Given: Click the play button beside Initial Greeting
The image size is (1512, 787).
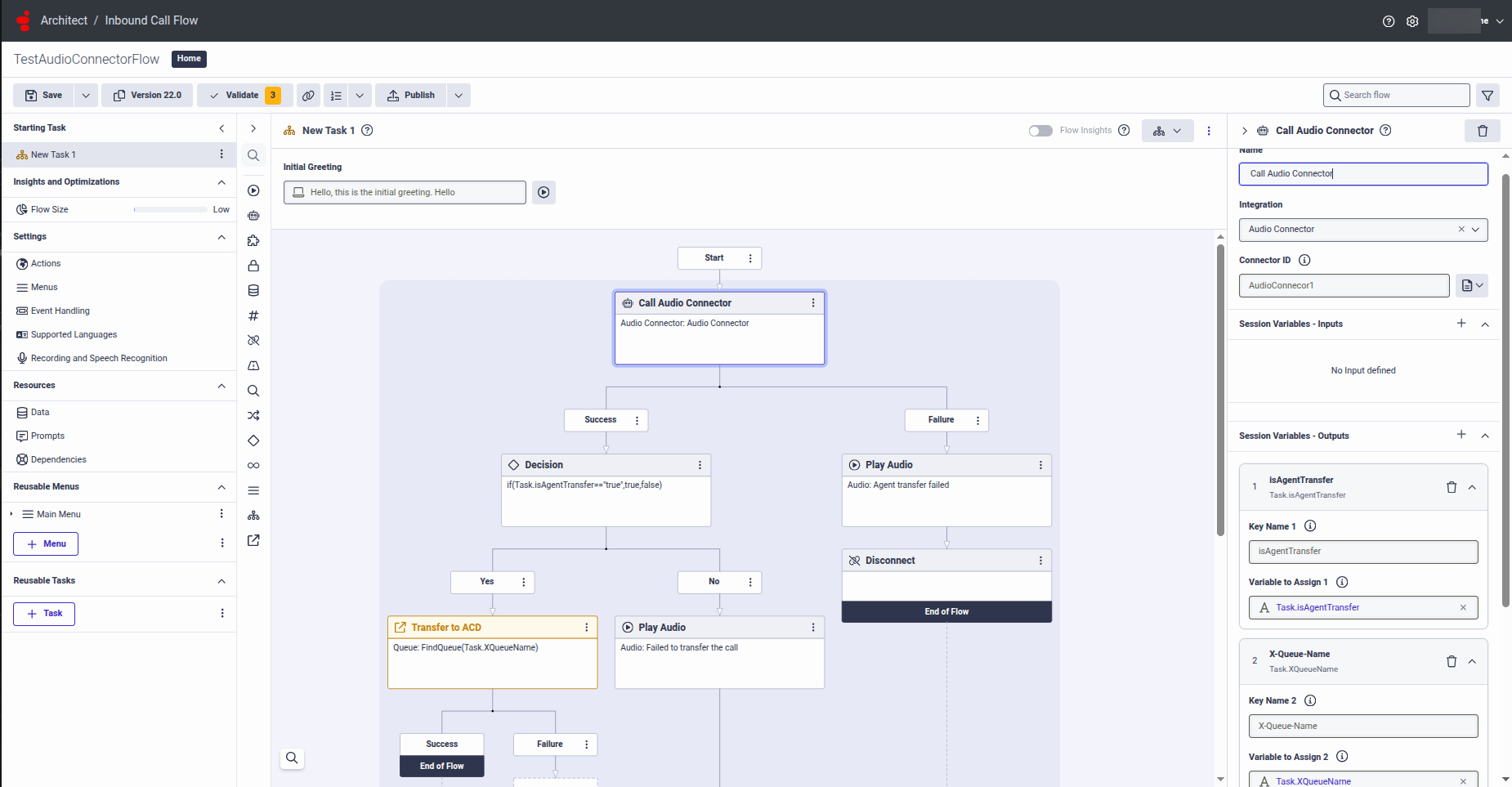Looking at the screenshot, I should pyautogui.click(x=544, y=192).
